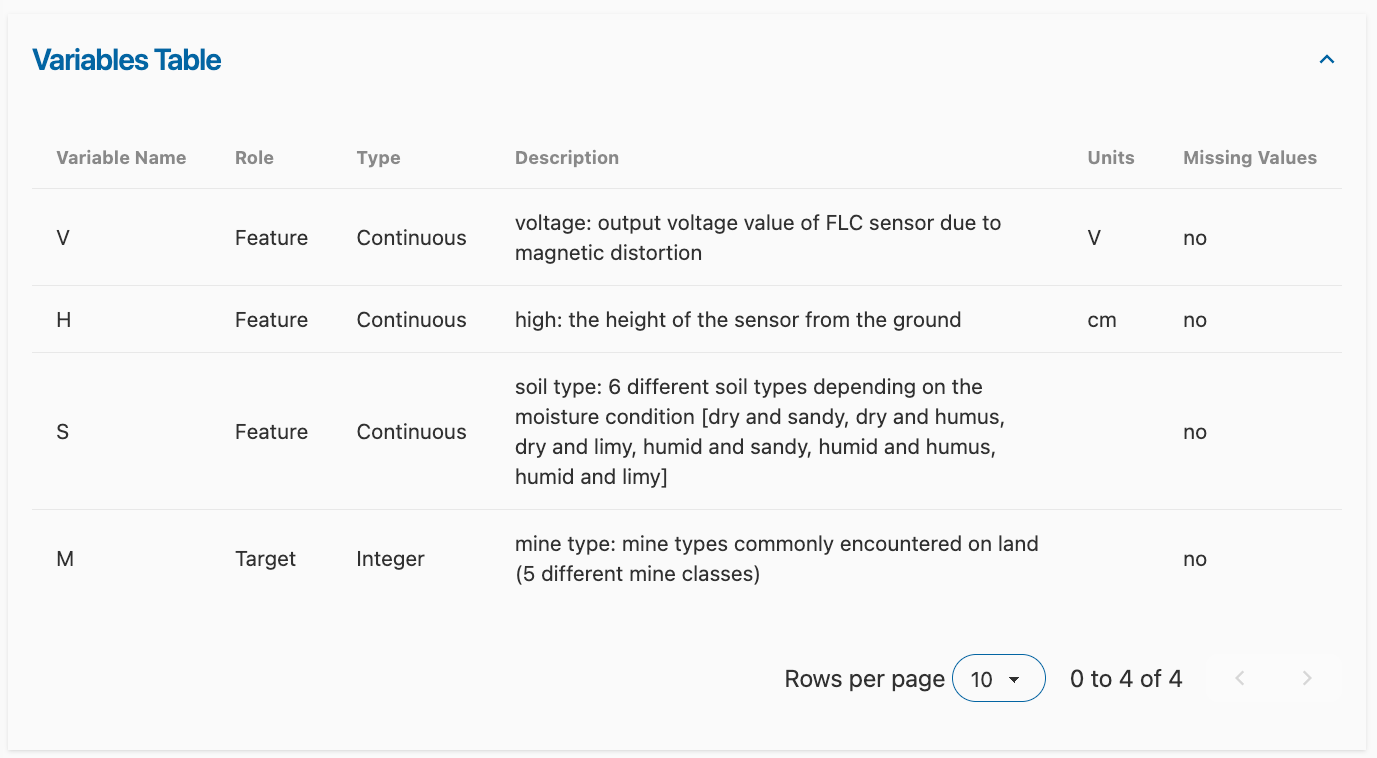Select the Description column header

(567, 158)
